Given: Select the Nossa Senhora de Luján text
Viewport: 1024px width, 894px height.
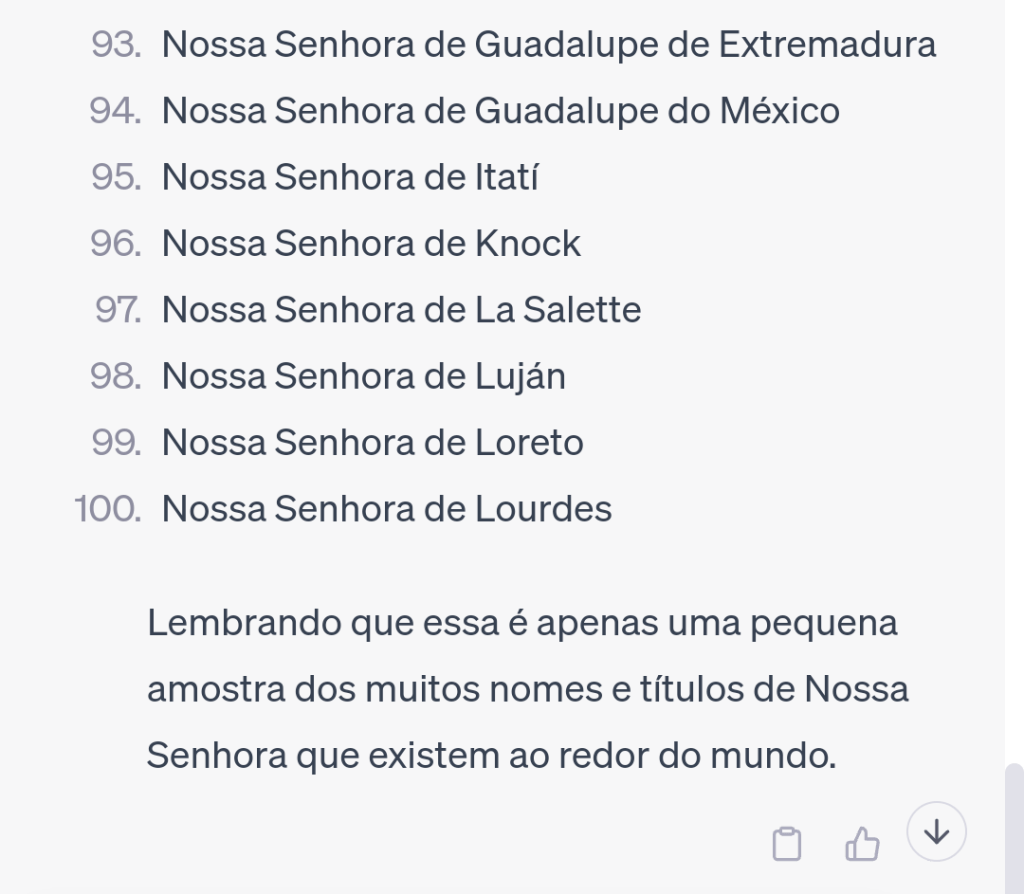Looking at the screenshot, I should click(364, 376).
